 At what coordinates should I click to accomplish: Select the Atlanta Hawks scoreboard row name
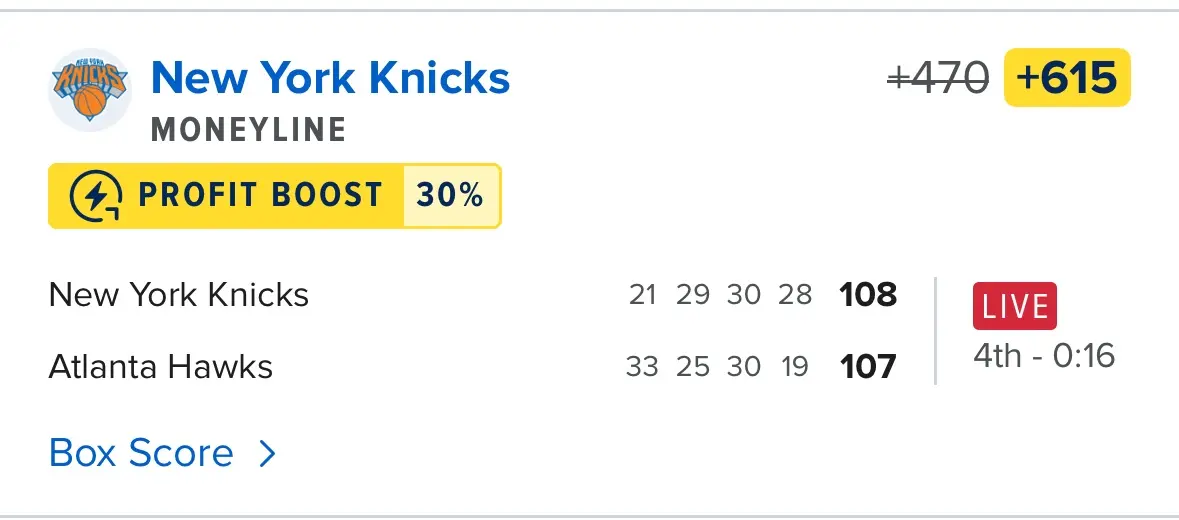tap(161, 366)
